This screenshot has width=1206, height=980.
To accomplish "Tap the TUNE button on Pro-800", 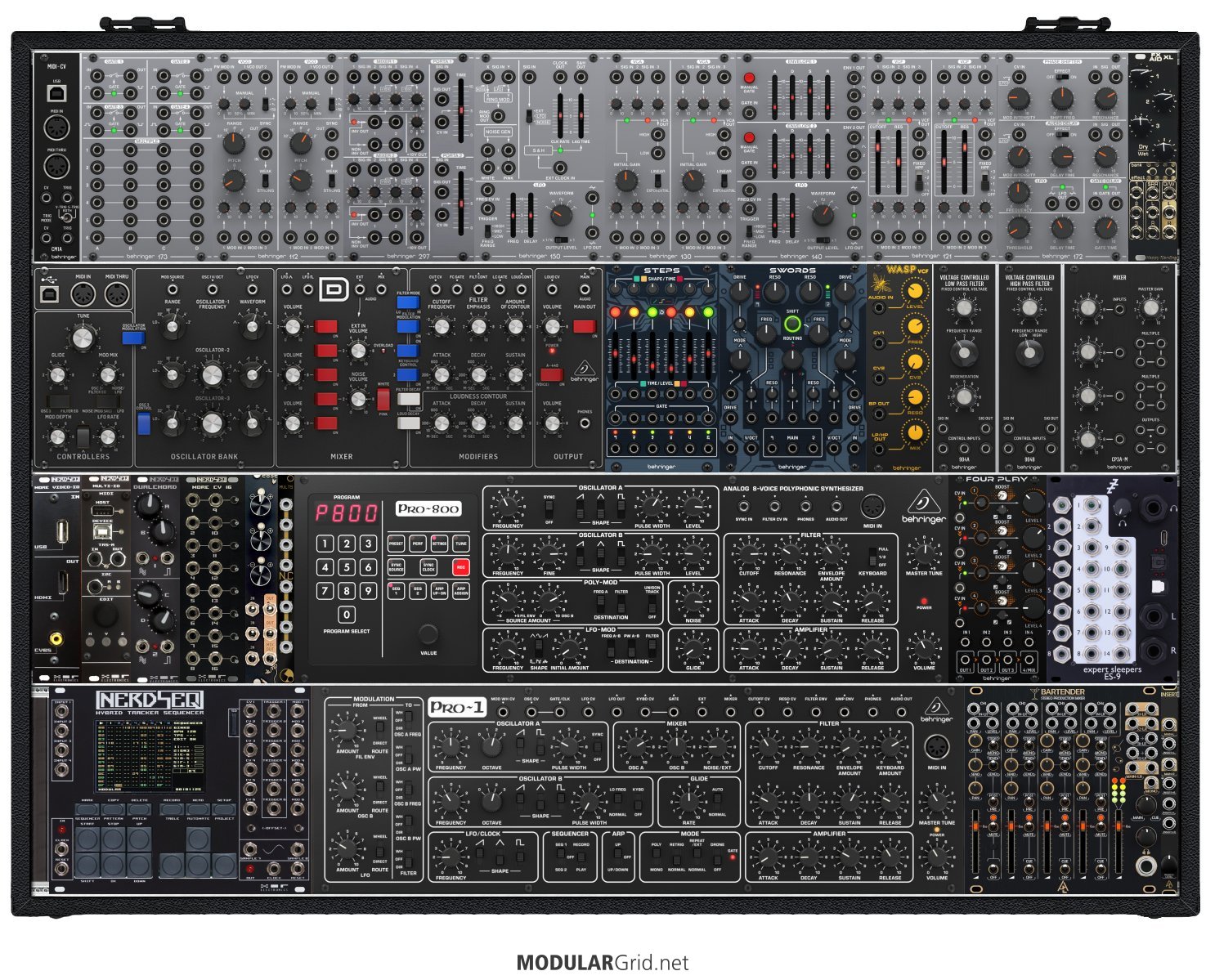I will coord(460,544).
